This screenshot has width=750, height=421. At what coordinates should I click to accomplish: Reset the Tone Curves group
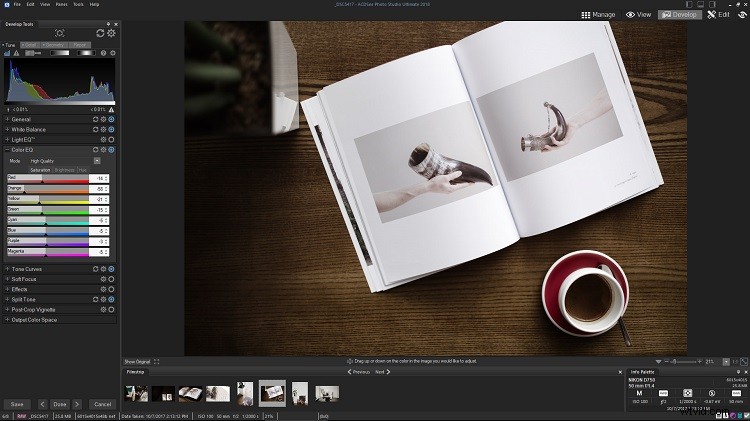point(95,269)
